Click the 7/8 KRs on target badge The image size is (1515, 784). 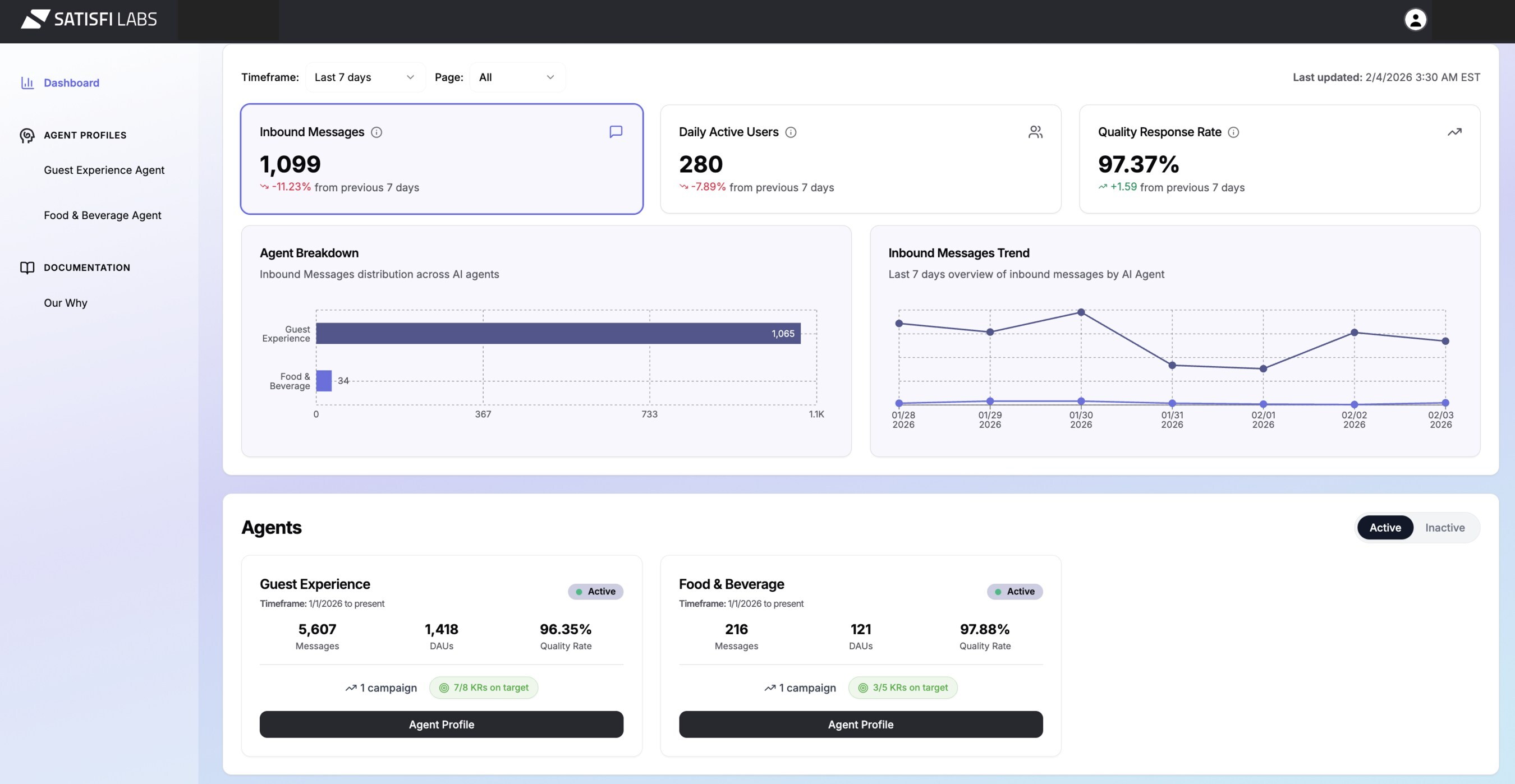click(484, 687)
